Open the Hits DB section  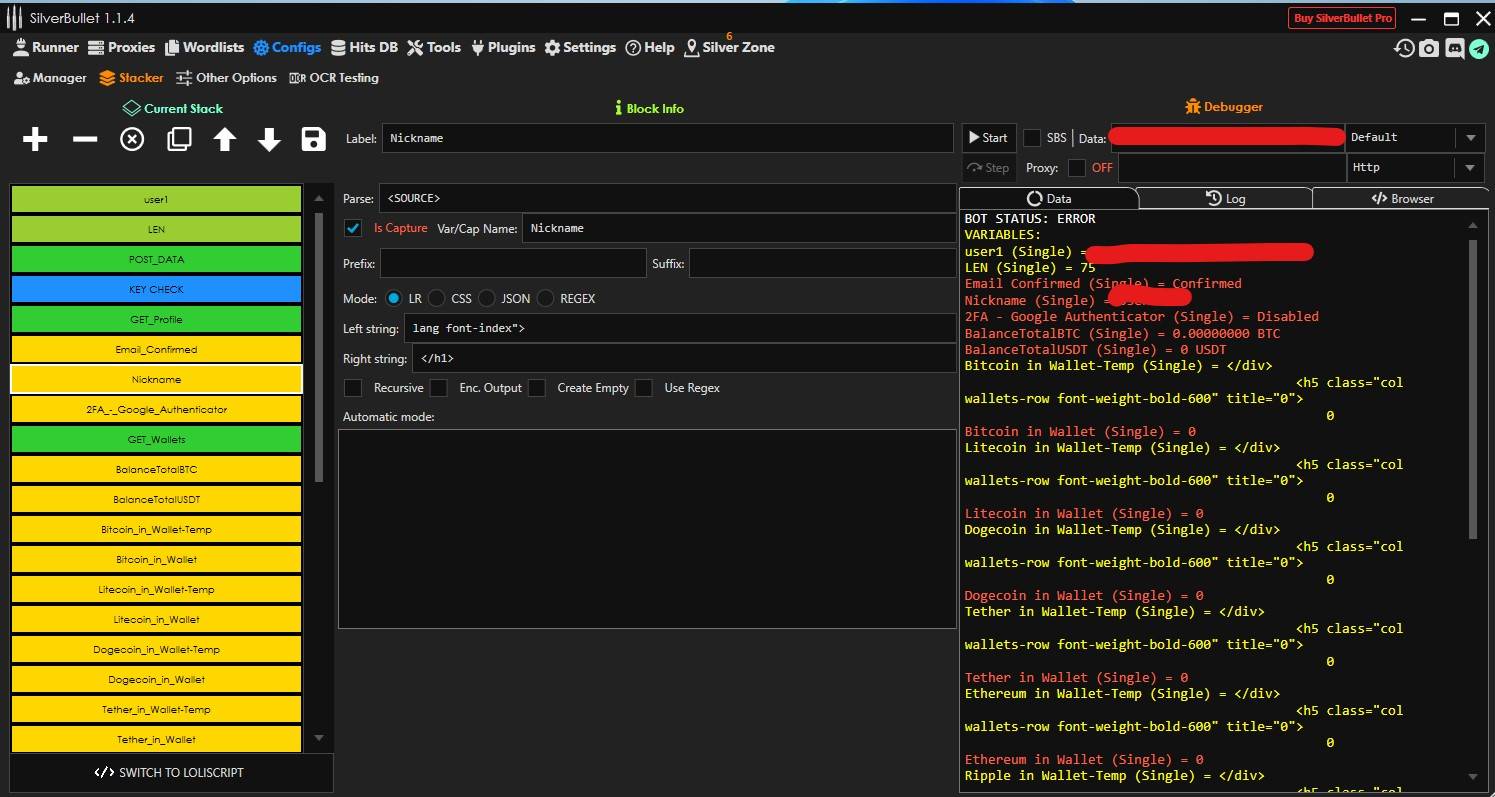(x=364, y=47)
